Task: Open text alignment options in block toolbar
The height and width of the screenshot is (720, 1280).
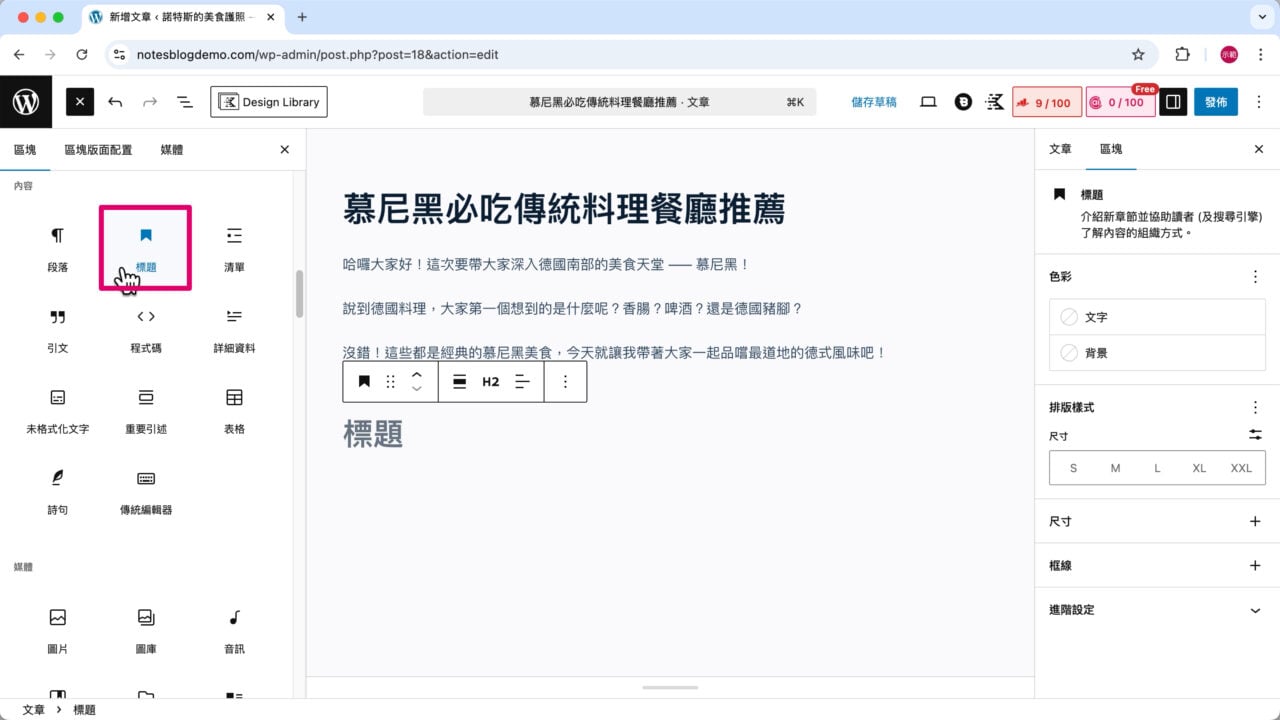Action: click(520, 381)
